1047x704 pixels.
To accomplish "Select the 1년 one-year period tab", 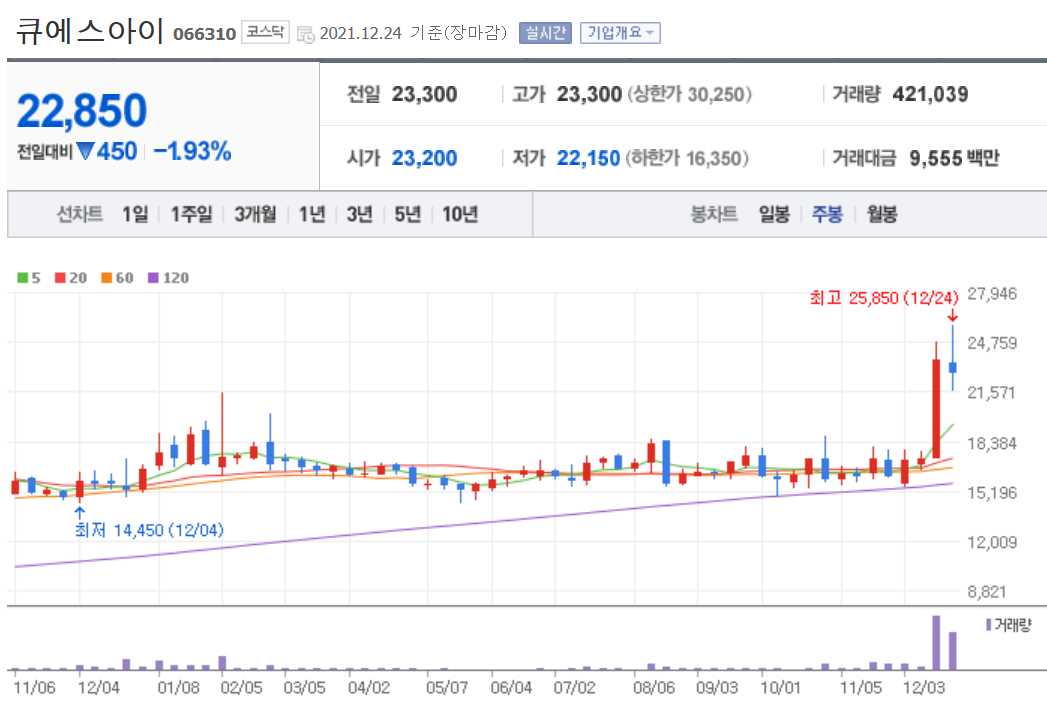I will pos(313,214).
